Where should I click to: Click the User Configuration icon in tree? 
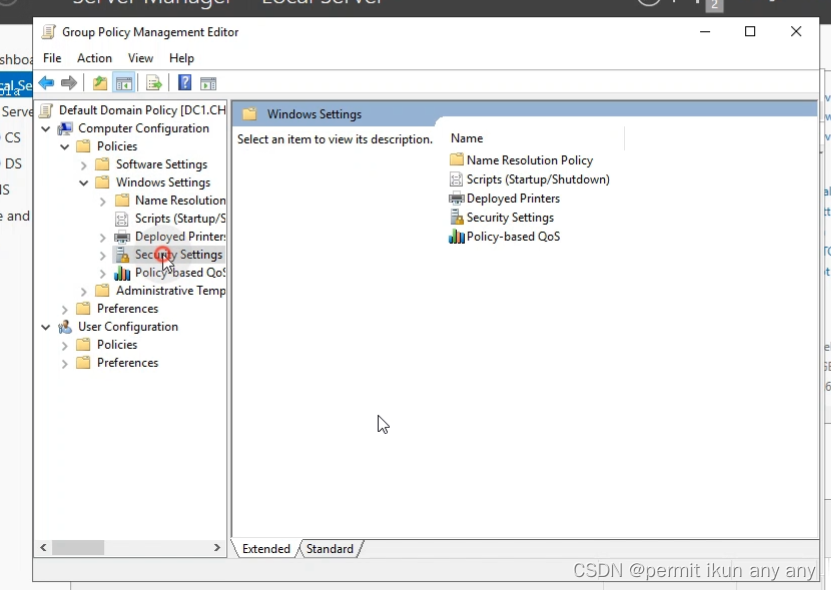(65, 327)
